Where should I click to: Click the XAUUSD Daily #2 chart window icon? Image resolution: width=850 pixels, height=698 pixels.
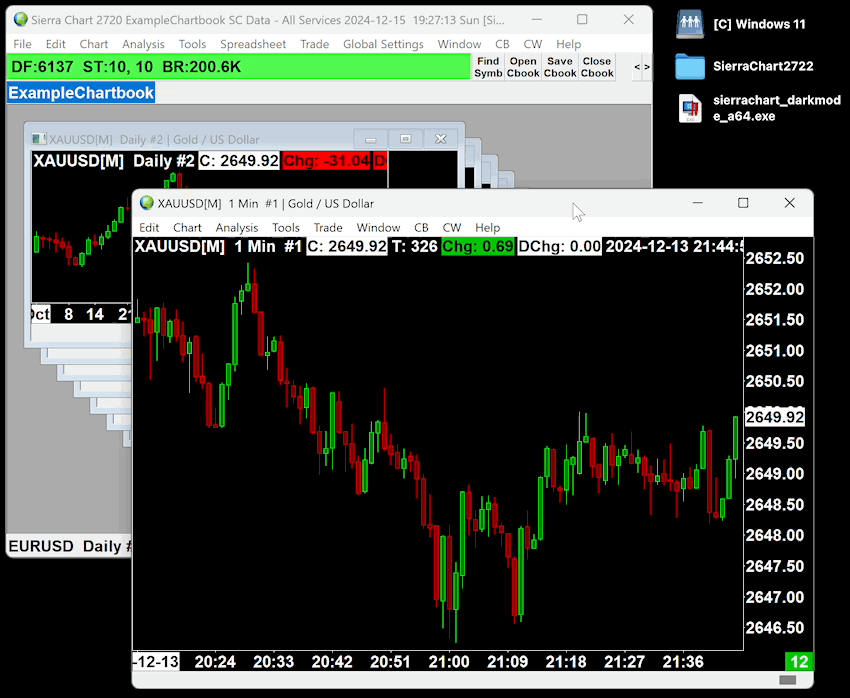[x=38, y=139]
